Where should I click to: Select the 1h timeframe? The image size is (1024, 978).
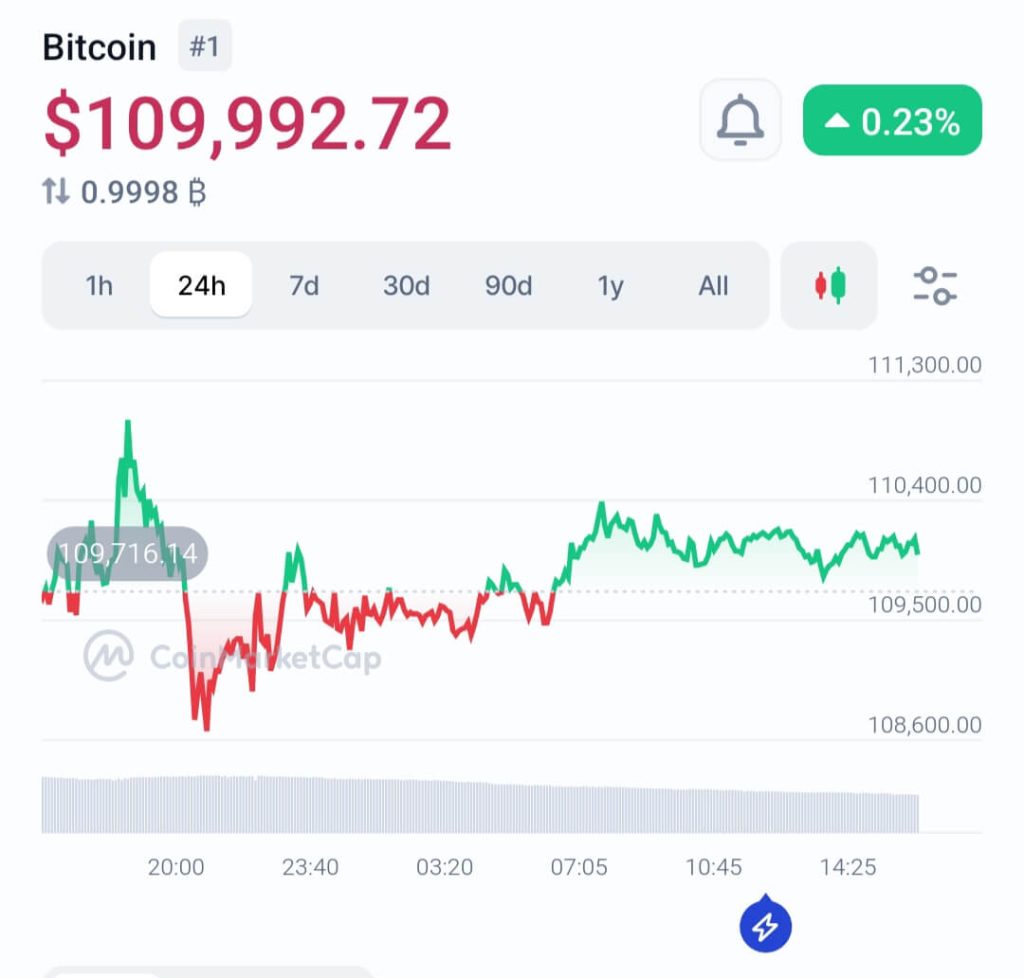point(99,285)
